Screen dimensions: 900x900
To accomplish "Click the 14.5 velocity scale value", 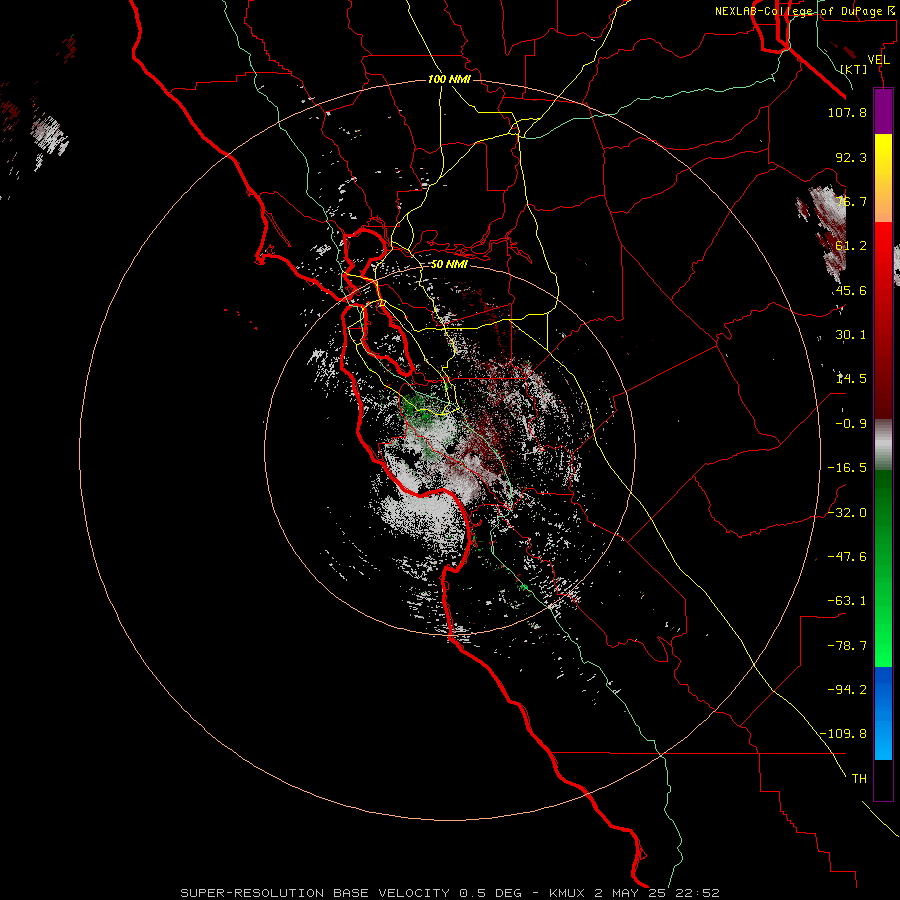I will pyautogui.click(x=851, y=379).
